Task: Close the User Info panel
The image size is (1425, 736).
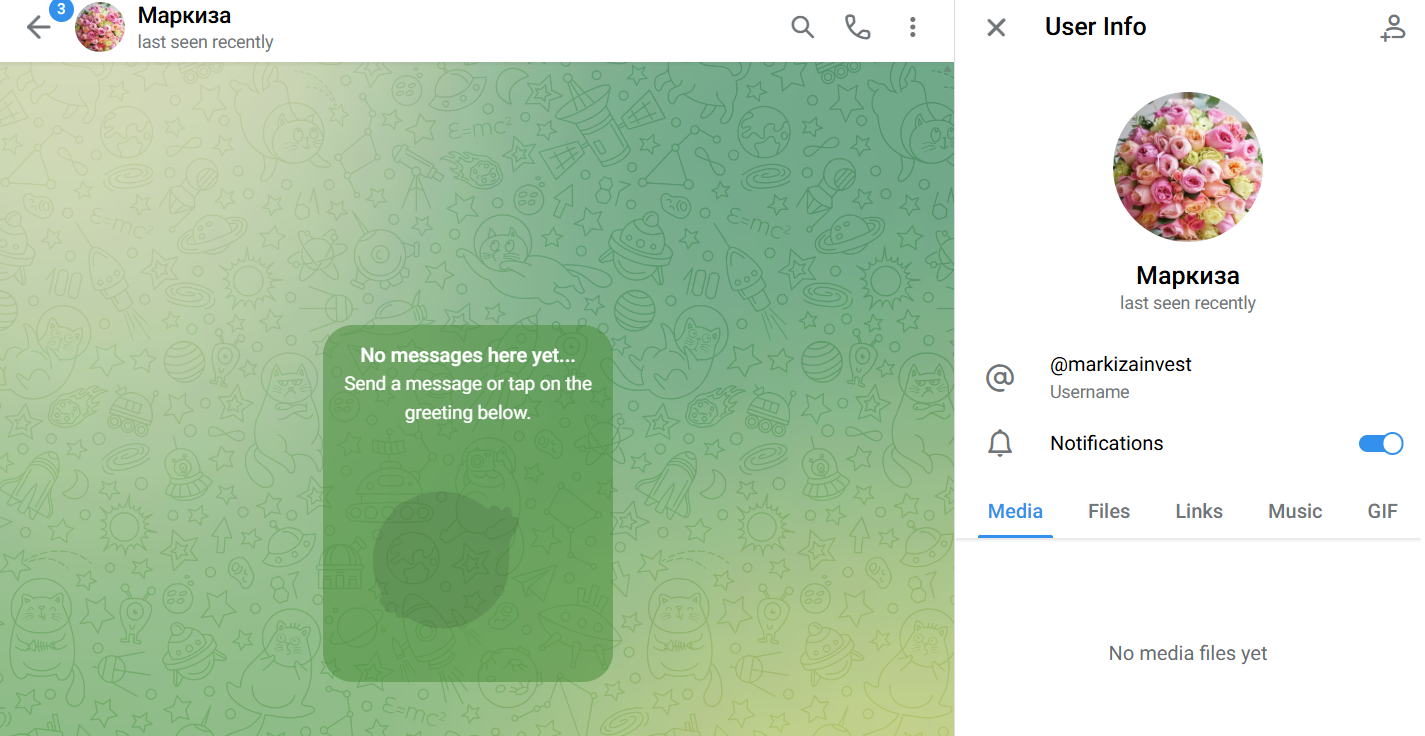Action: (996, 27)
